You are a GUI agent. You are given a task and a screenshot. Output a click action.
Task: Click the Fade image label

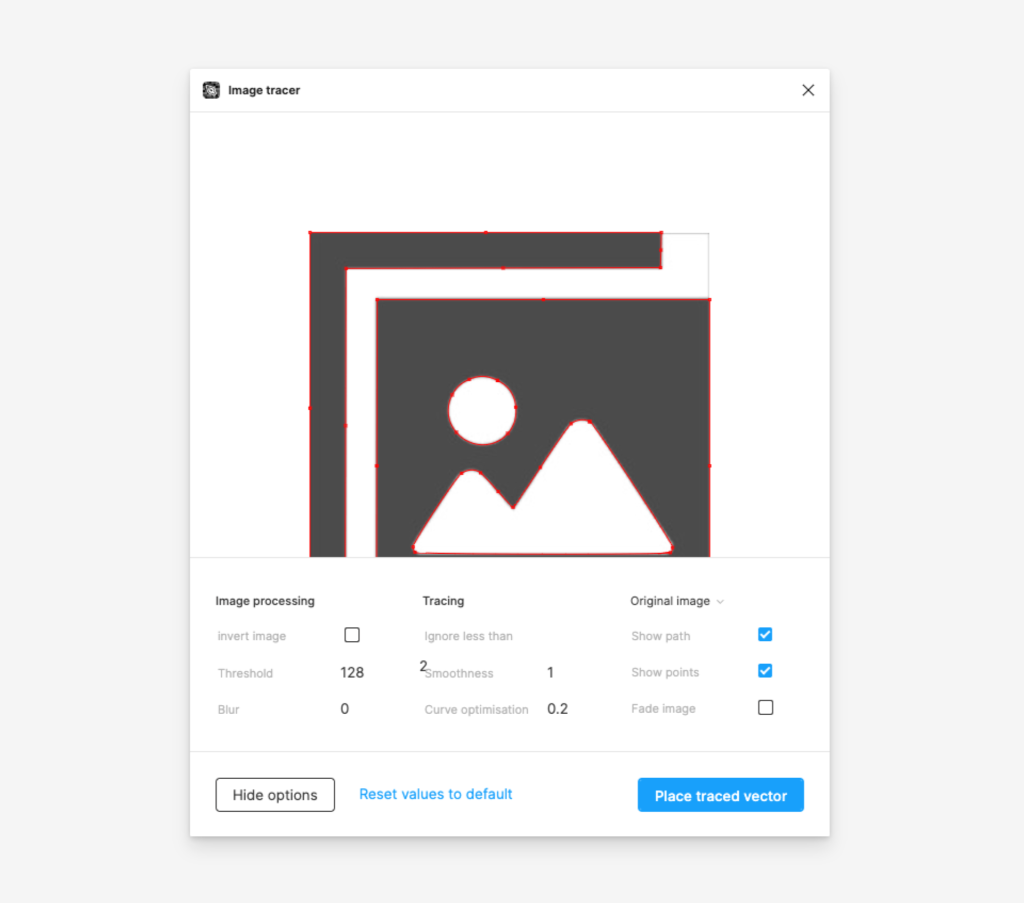pyautogui.click(x=663, y=708)
